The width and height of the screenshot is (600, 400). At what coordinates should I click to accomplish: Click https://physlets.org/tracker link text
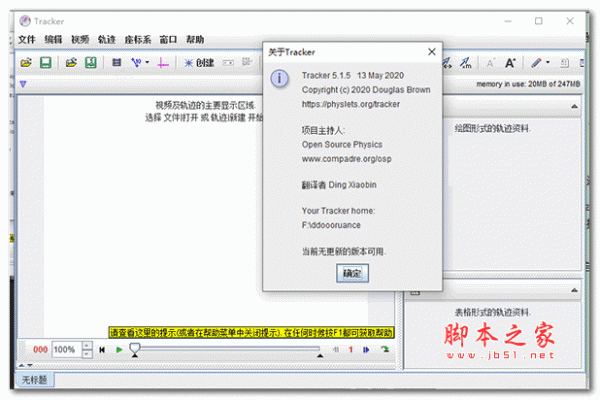click(x=351, y=104)
